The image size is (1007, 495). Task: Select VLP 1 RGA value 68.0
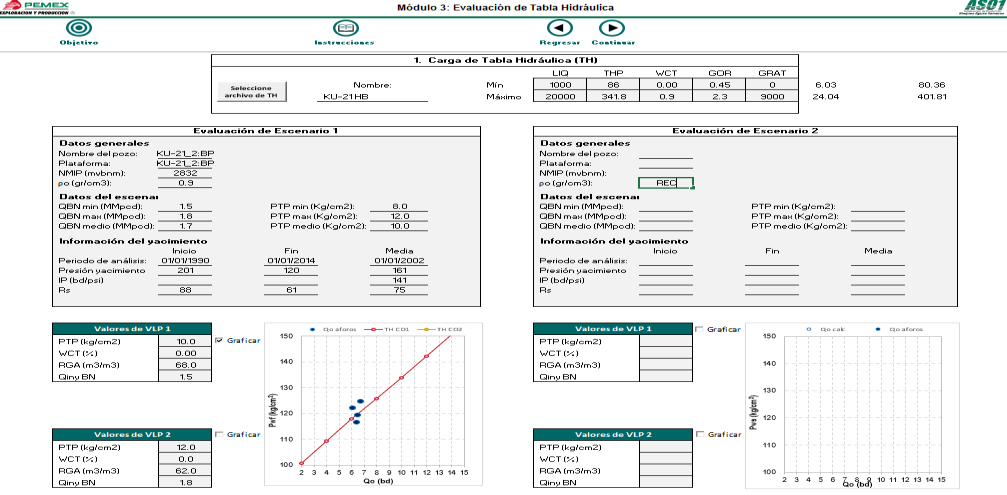pos(186,365)
